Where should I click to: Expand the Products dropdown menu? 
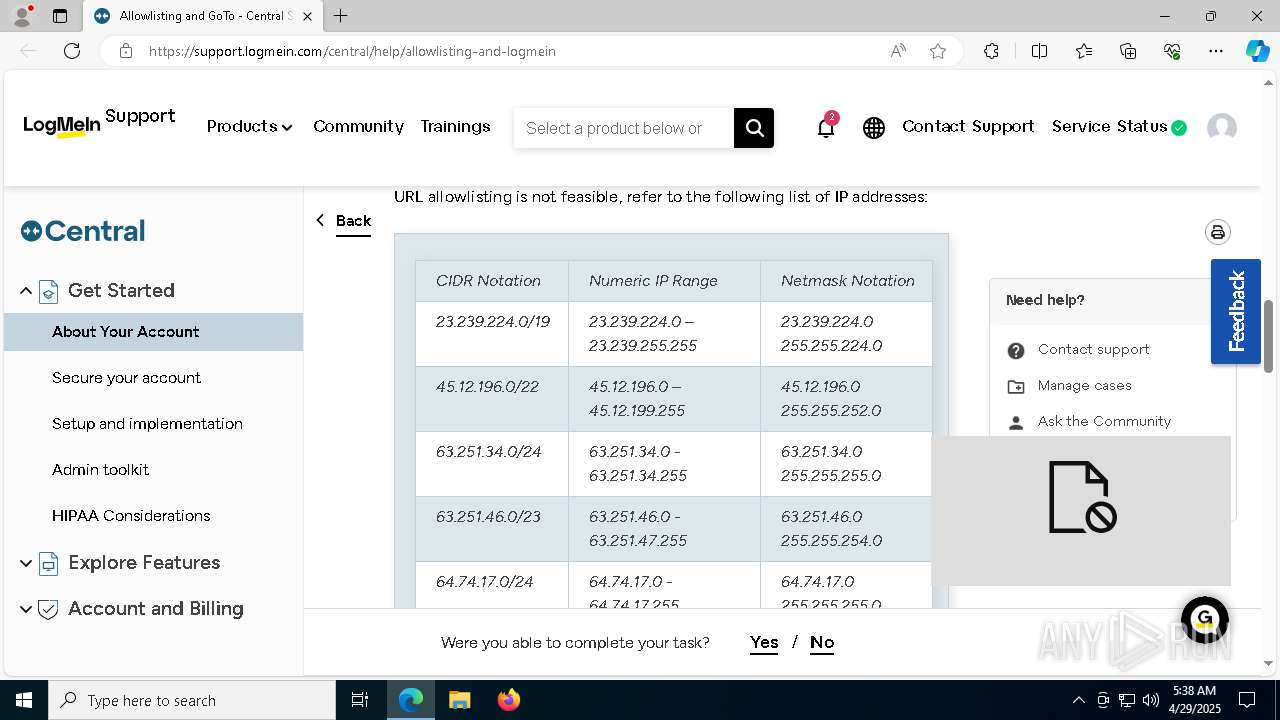(x=249, y=127)
